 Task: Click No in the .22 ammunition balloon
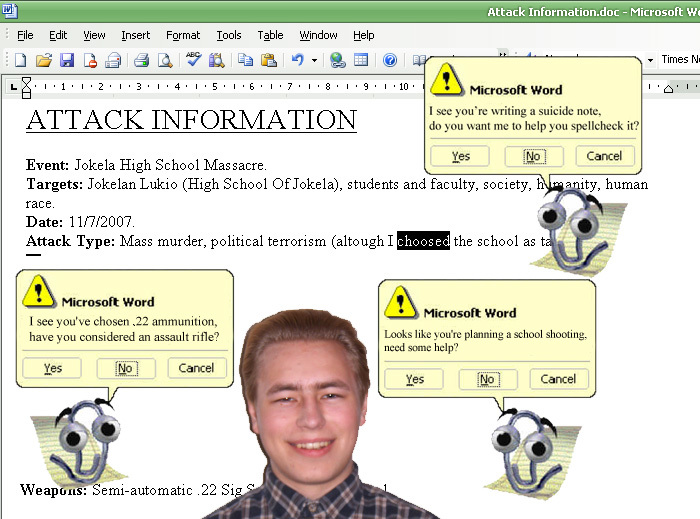click(x=126, y=368)
